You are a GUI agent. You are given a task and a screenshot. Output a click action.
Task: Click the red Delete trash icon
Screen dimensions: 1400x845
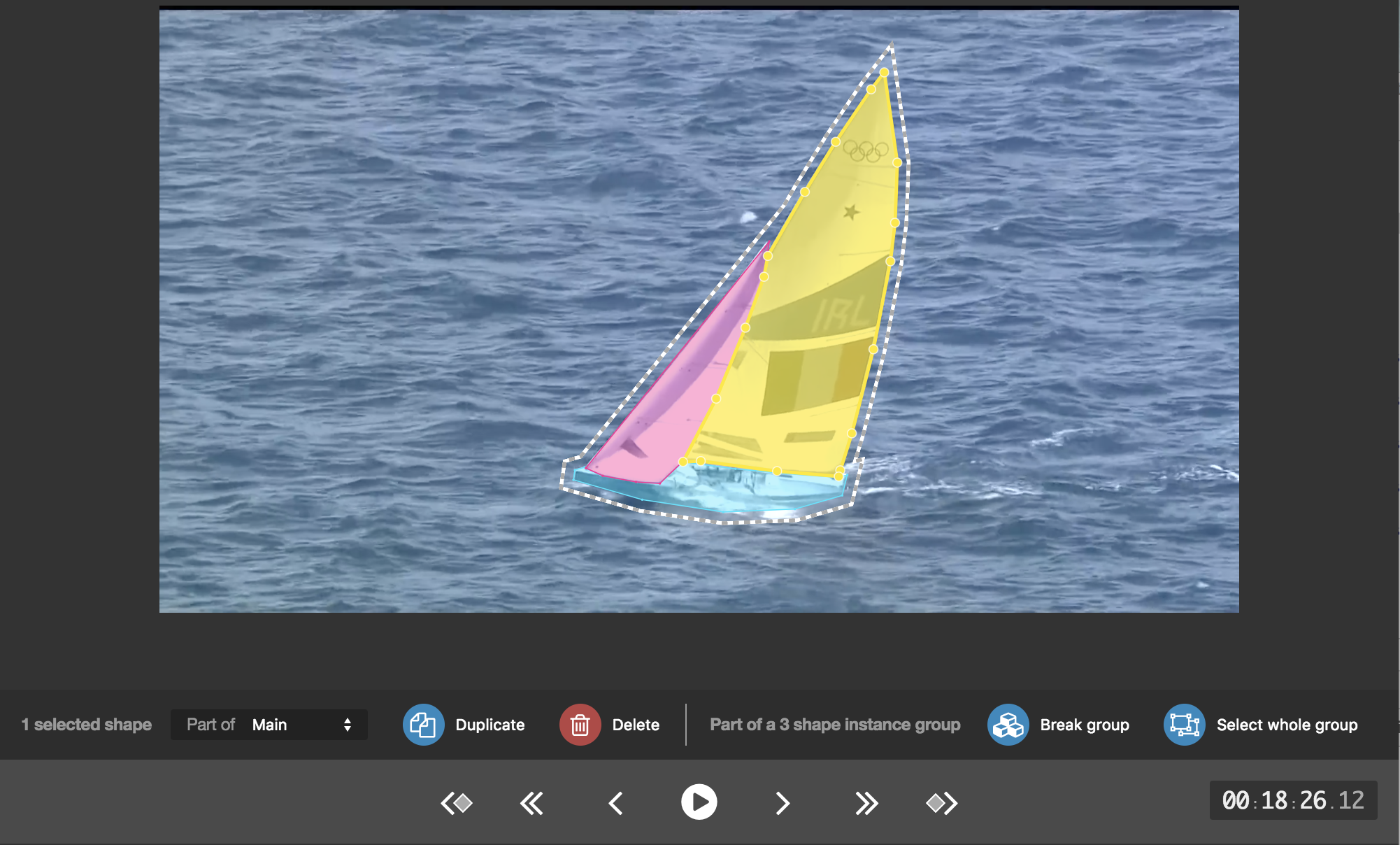pos(580,725)
